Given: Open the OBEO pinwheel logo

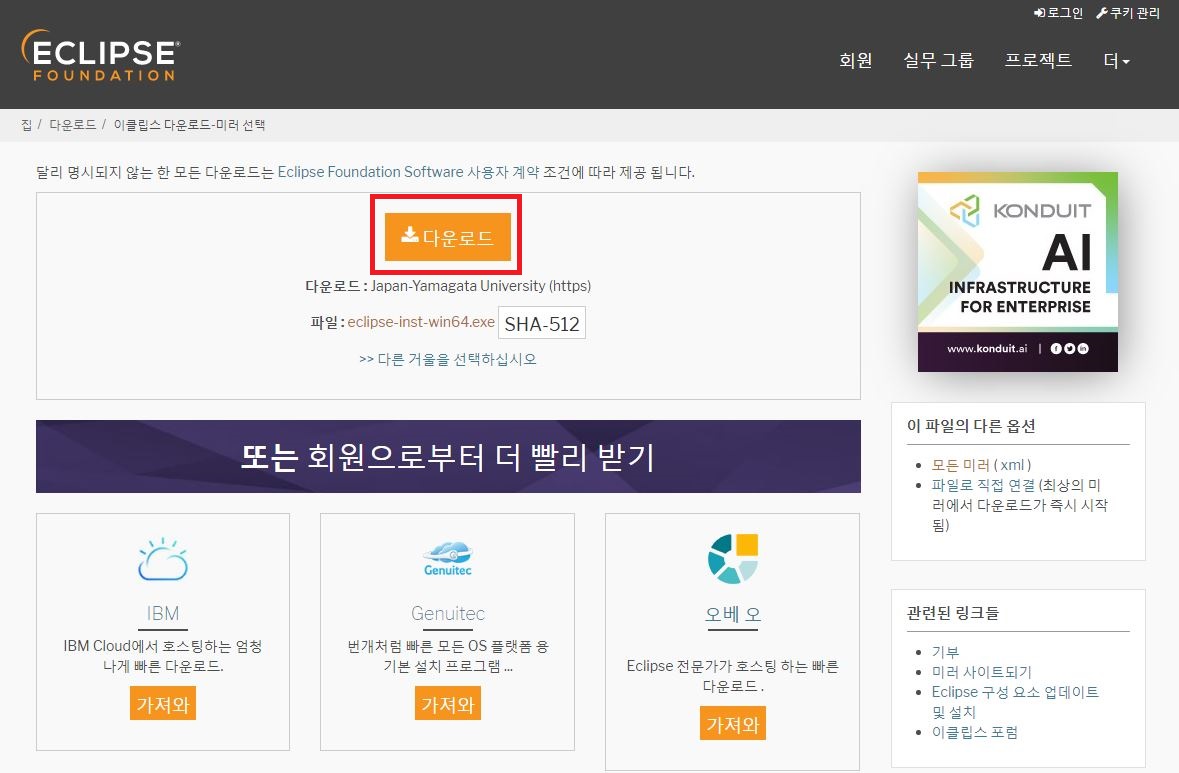Looking at the screenshot, I should tap(732, 559).
